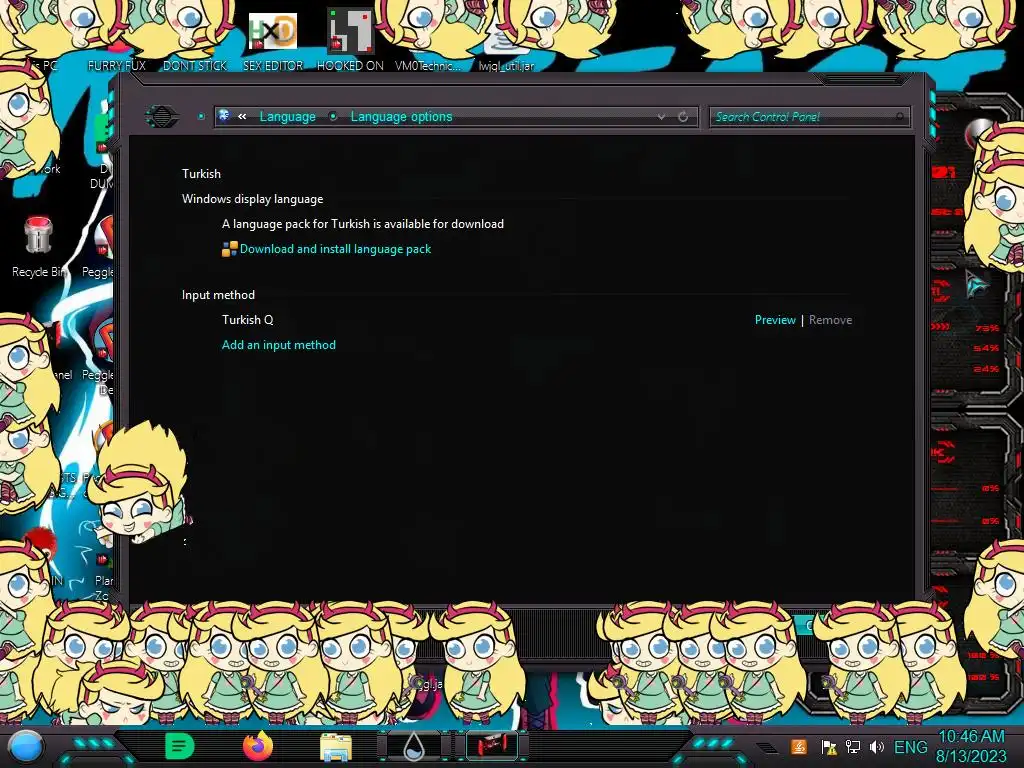Launch Firefox from the taskbar
1024x768 pixels.
pyautogui.click(x=258, y=746)
